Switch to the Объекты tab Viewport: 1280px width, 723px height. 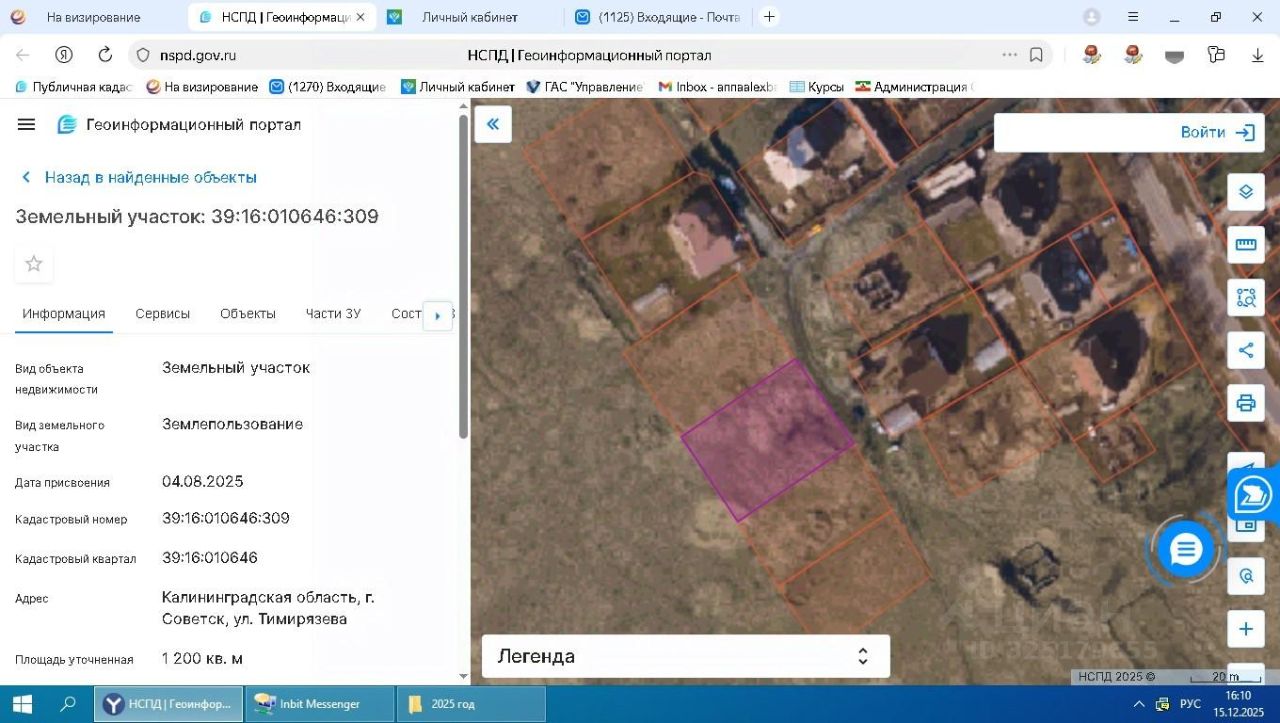coord(248,313)
